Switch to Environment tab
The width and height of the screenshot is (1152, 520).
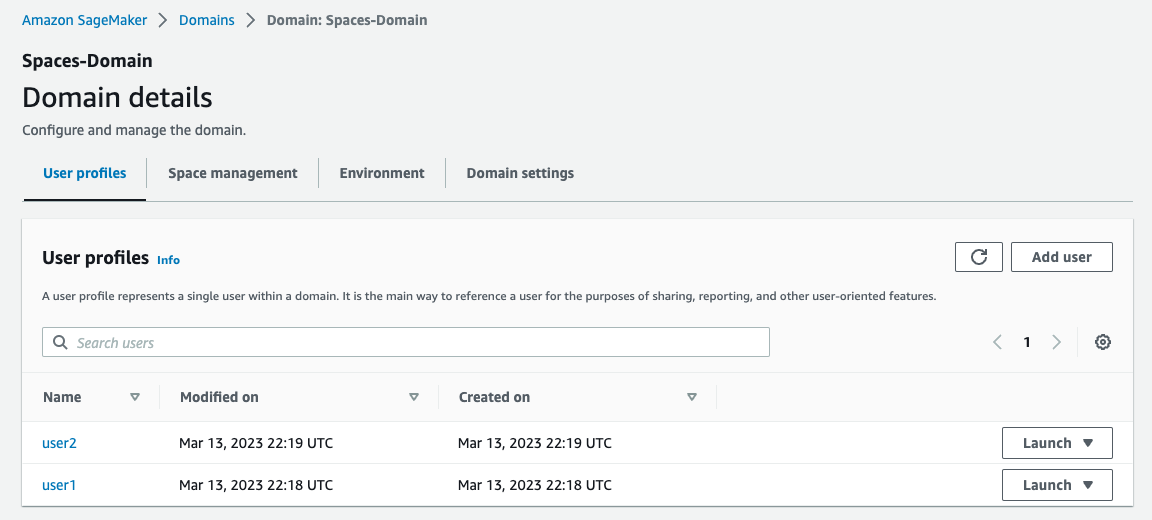pos(382,173)
